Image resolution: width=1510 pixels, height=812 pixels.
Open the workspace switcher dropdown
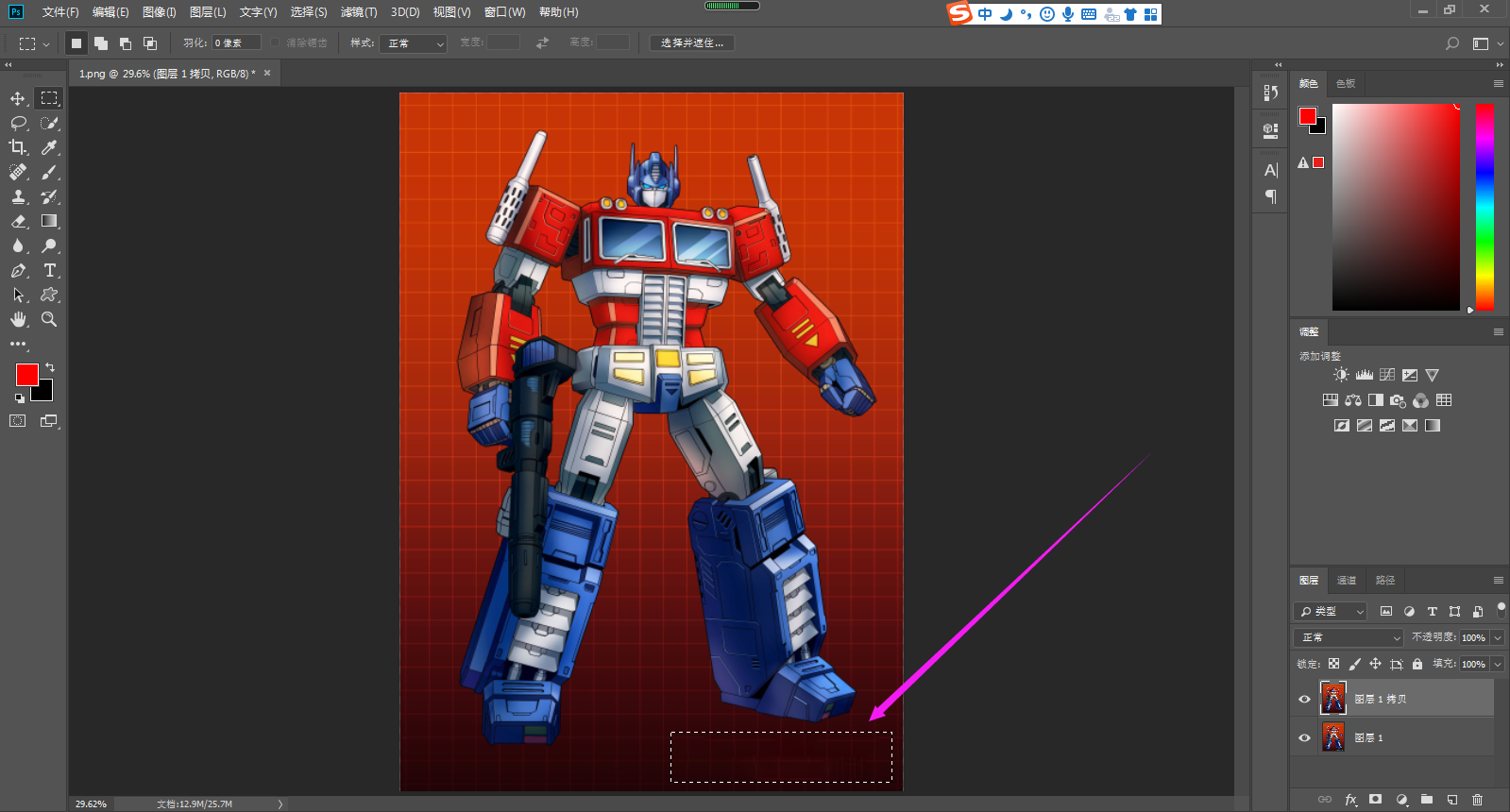tap(1487, 43)
